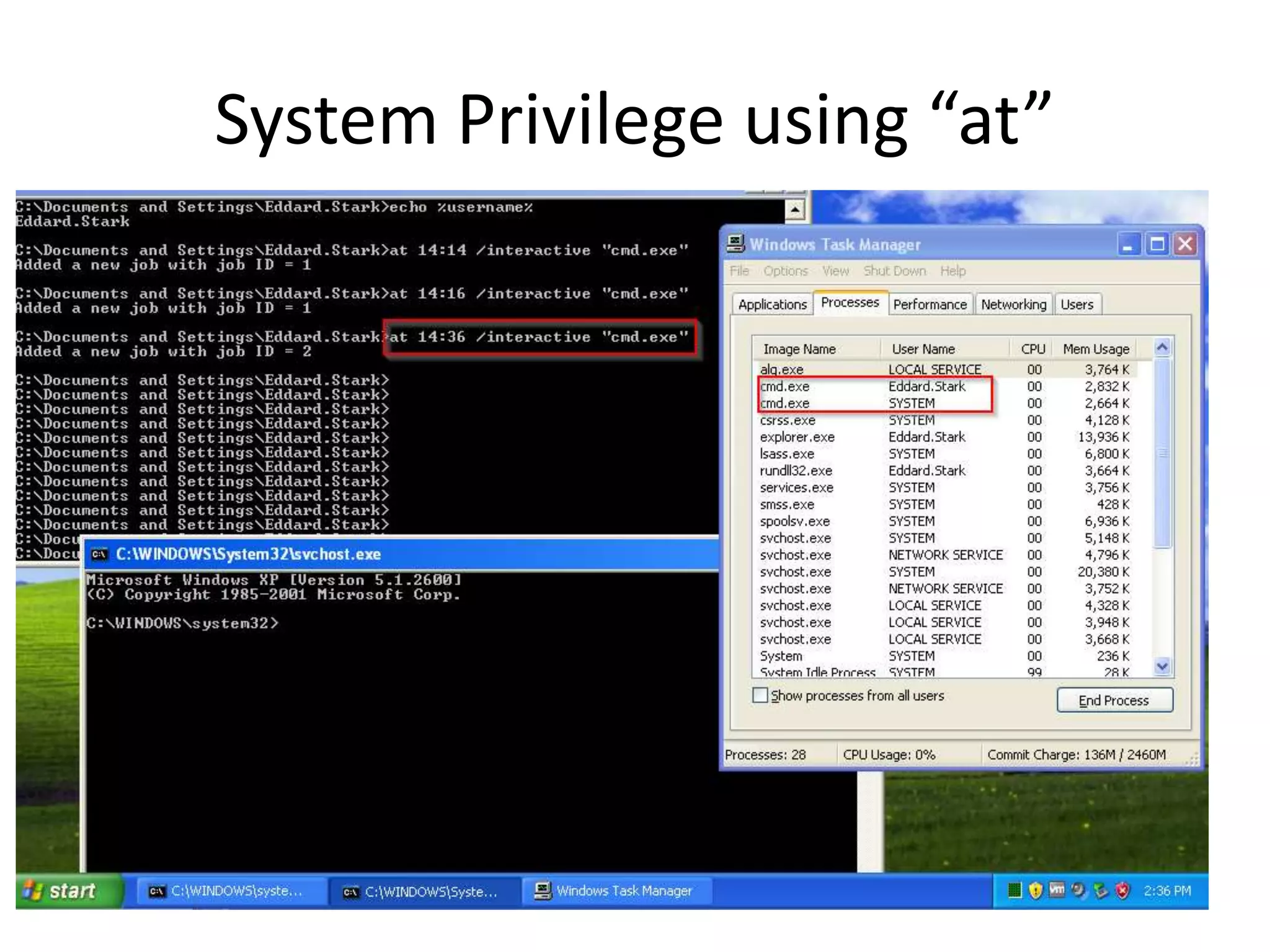Click the CPU Usage: 0% status entry

[x=889, y=754]
